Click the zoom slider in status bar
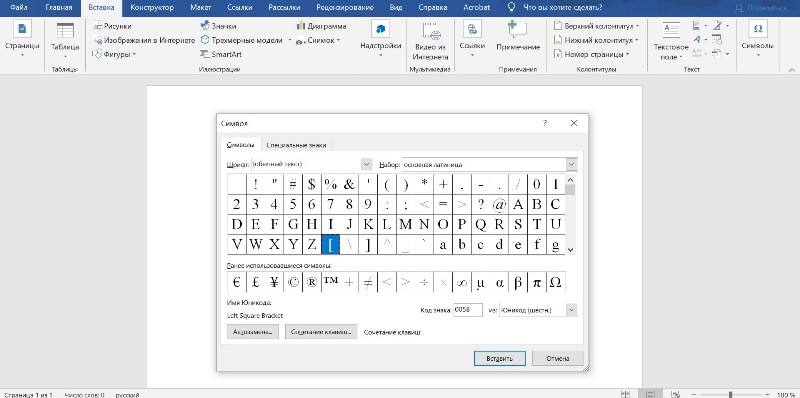 pos(730,394)
